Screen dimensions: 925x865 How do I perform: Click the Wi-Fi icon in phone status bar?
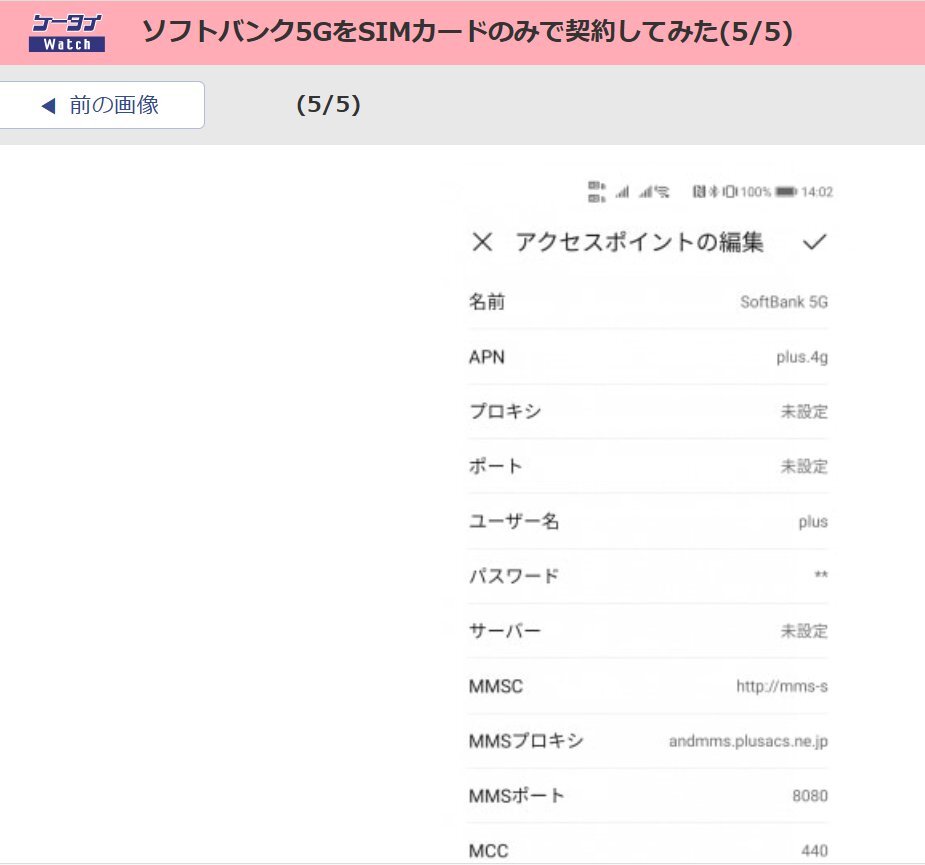pyautogui.click(x=661, y=192)
